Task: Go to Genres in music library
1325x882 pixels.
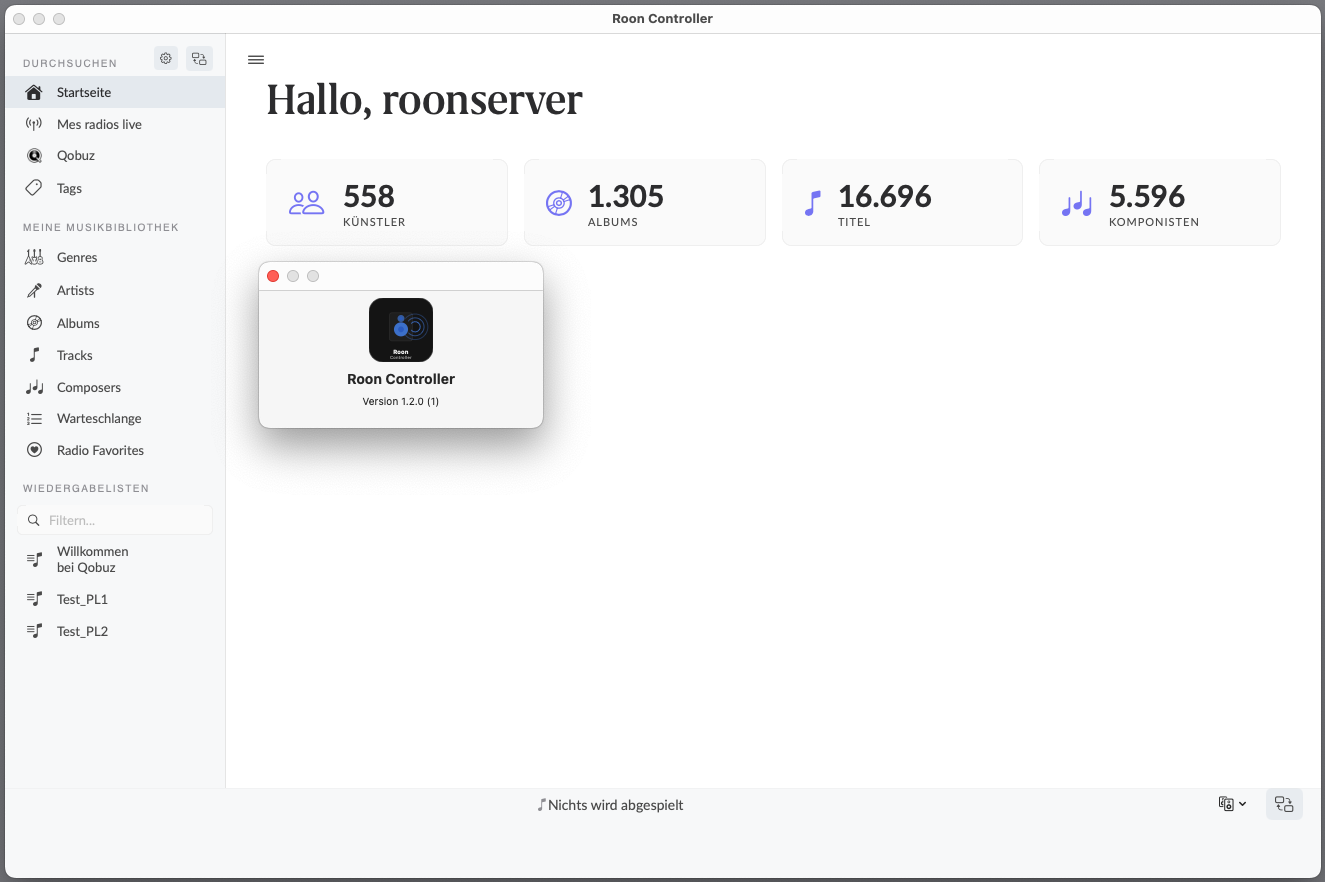Action: pos(77,257)
